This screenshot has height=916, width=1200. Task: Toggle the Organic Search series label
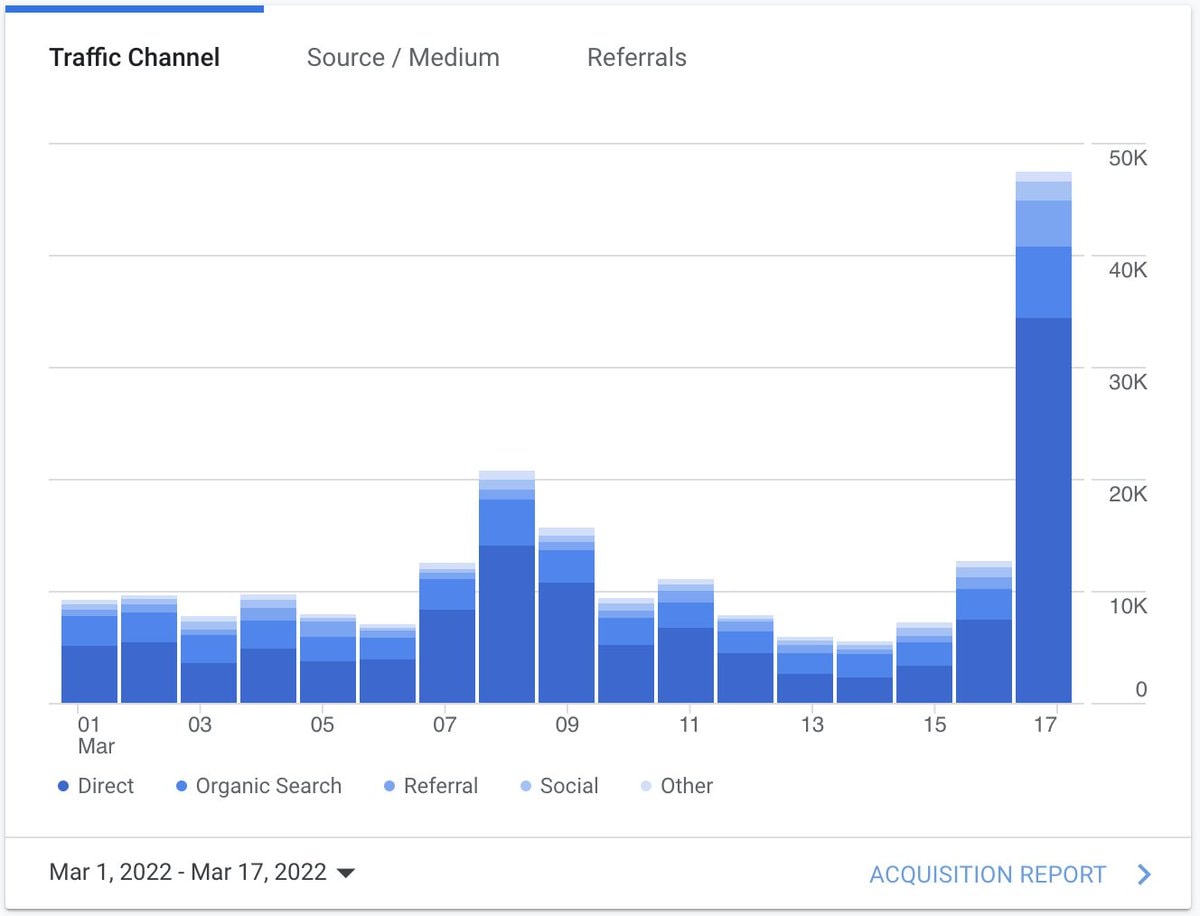point(269,786)
